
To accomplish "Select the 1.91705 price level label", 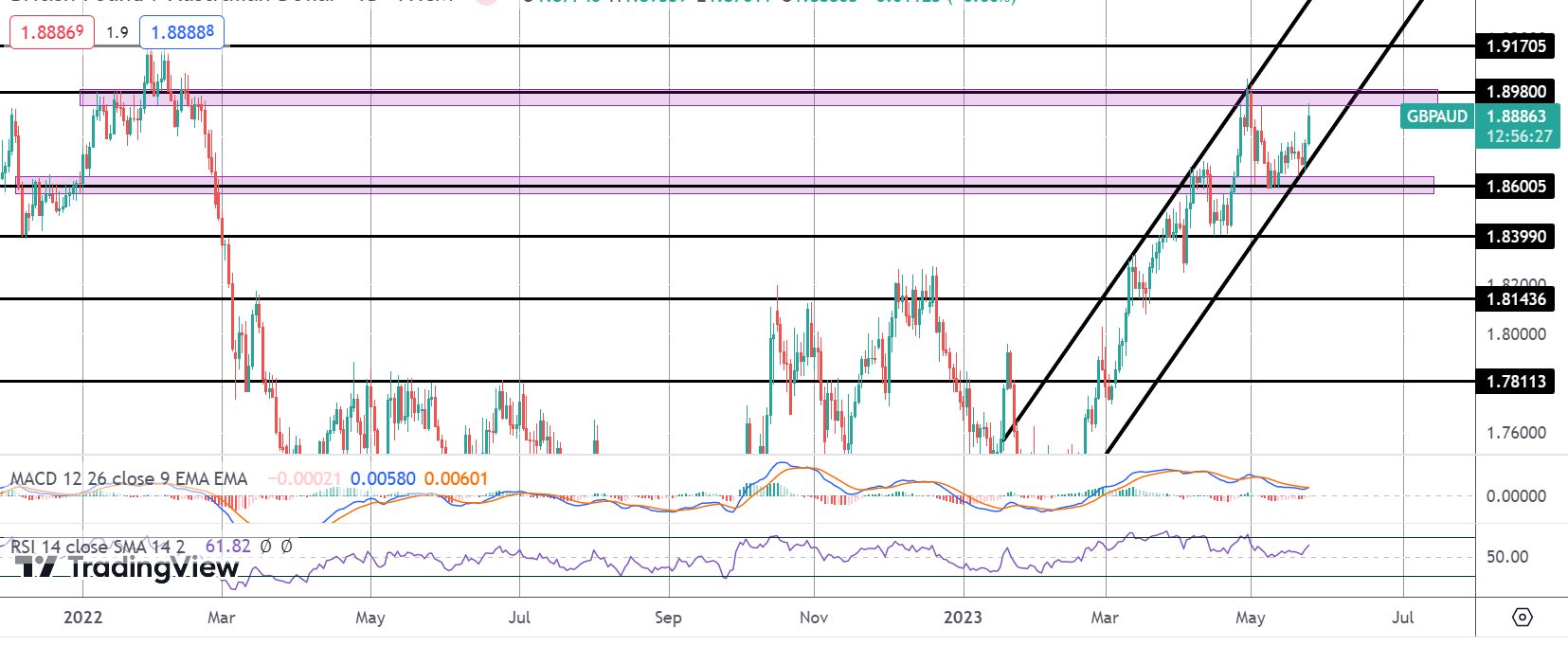I will (x=1516, y=45).
